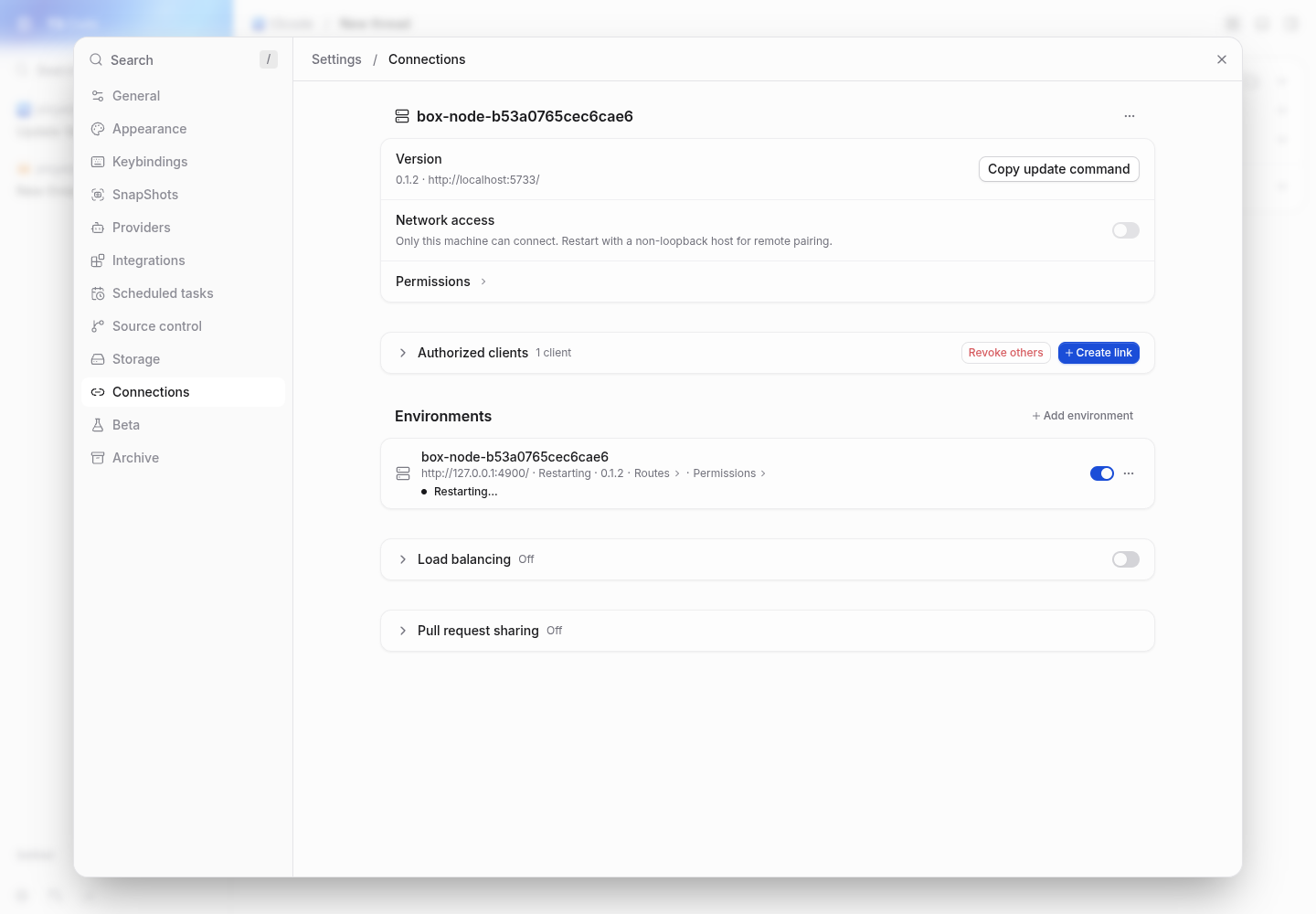Go to the Appearance settings page

pos(183,129)
